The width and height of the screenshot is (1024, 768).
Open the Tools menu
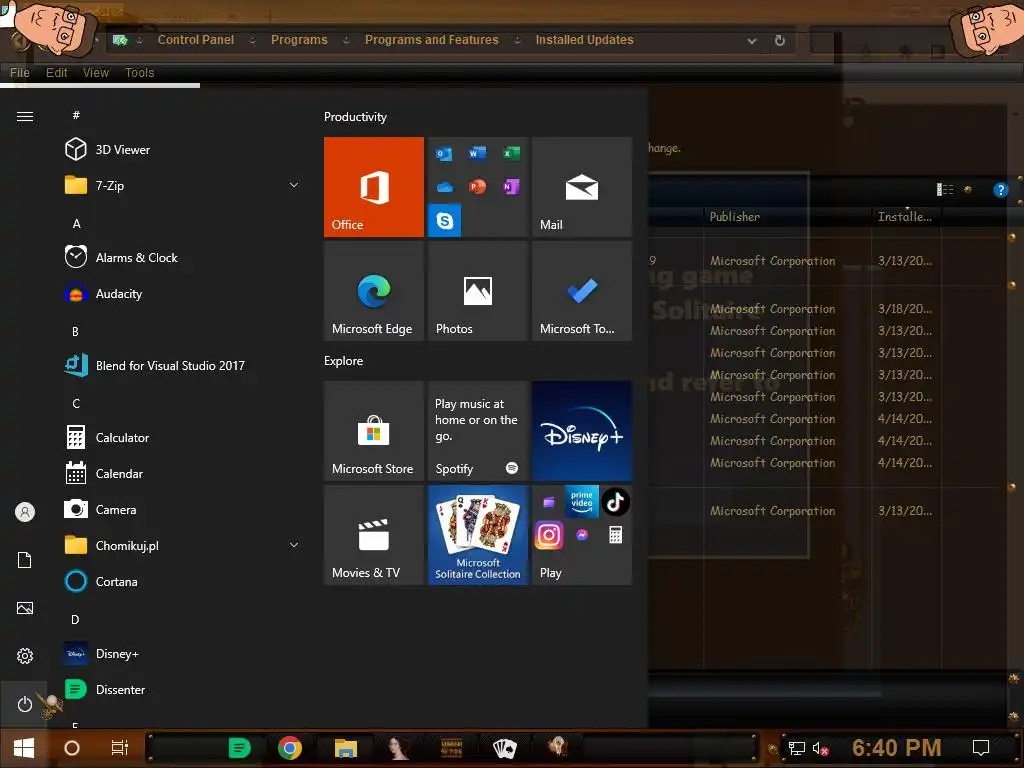140,72
